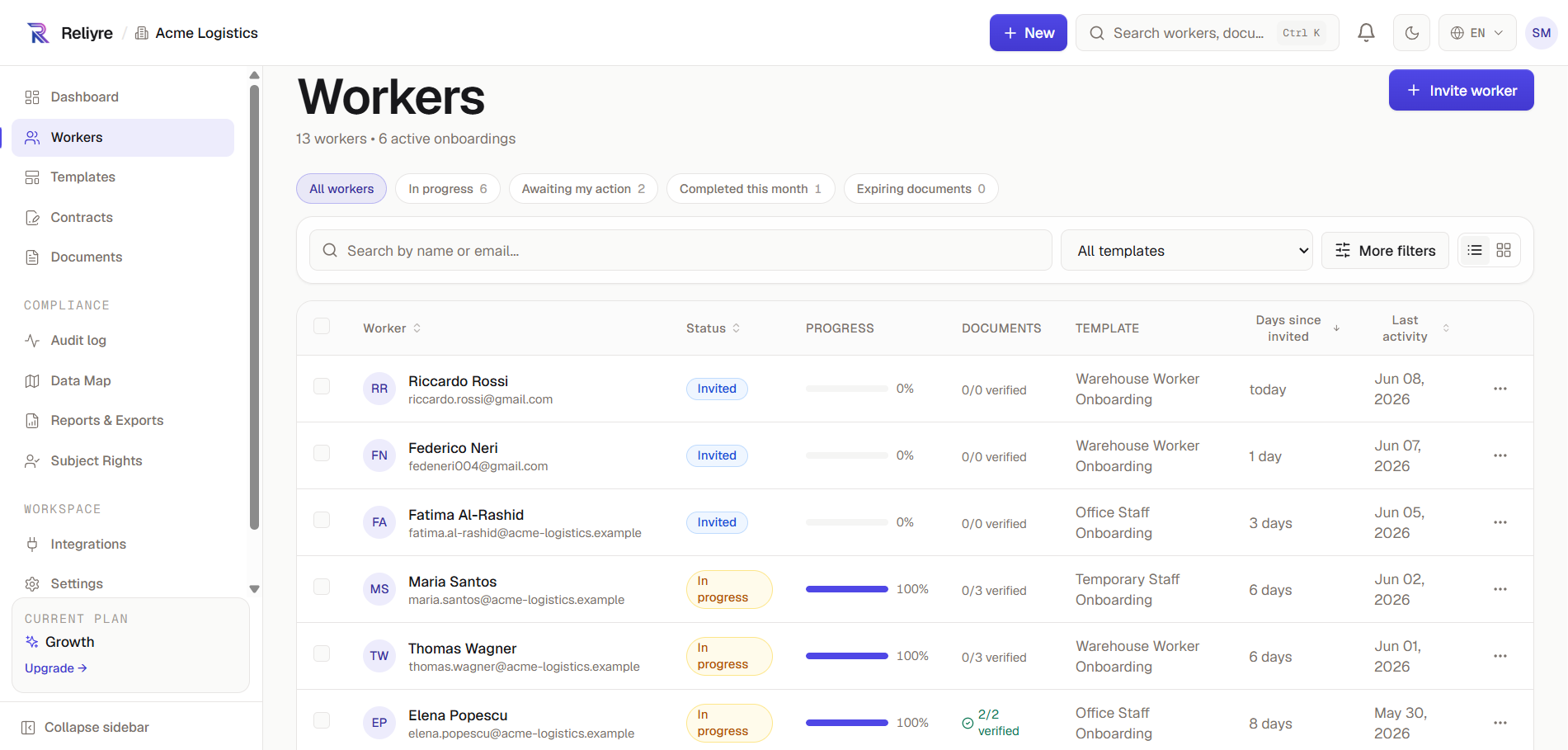
Task: Open More filters
Action: click(x=1385, y=251)
